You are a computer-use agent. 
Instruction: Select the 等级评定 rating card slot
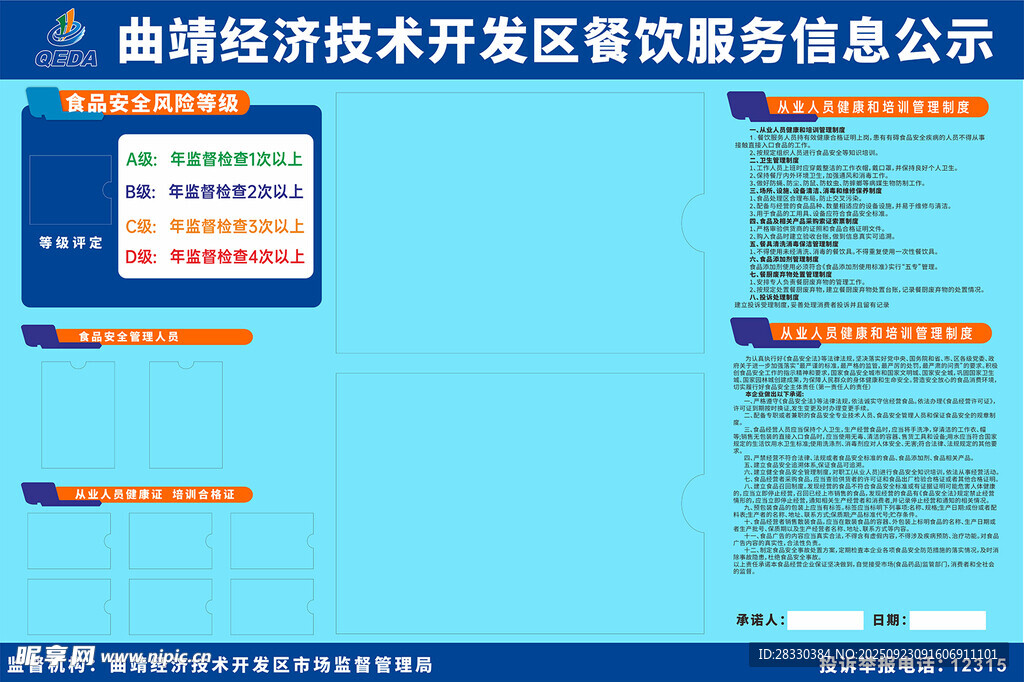pos(71,190)
